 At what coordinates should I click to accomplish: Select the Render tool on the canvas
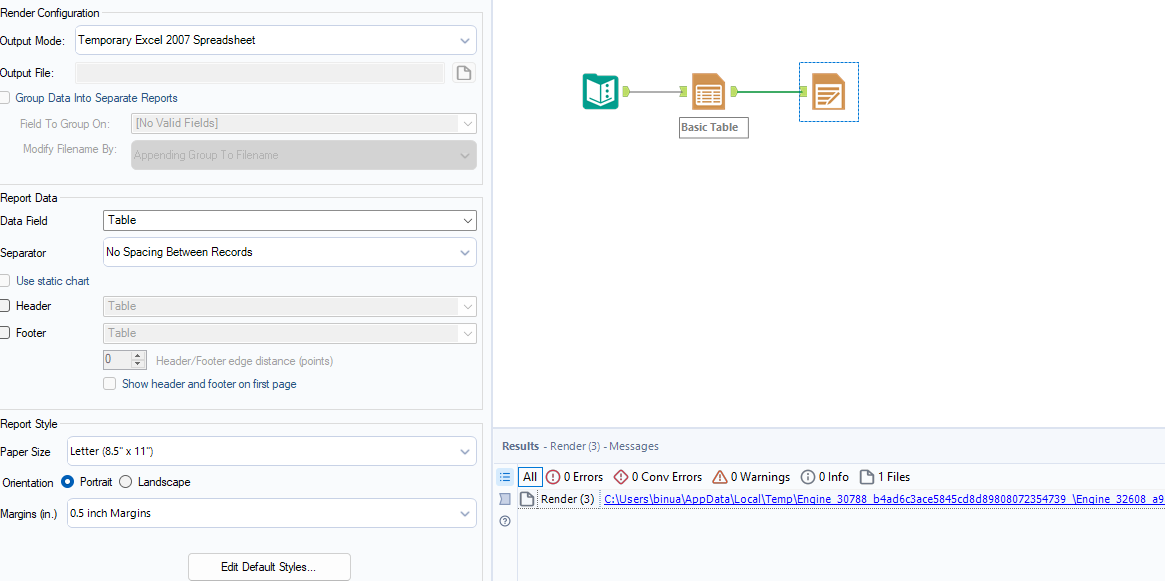tap(828, 91)
